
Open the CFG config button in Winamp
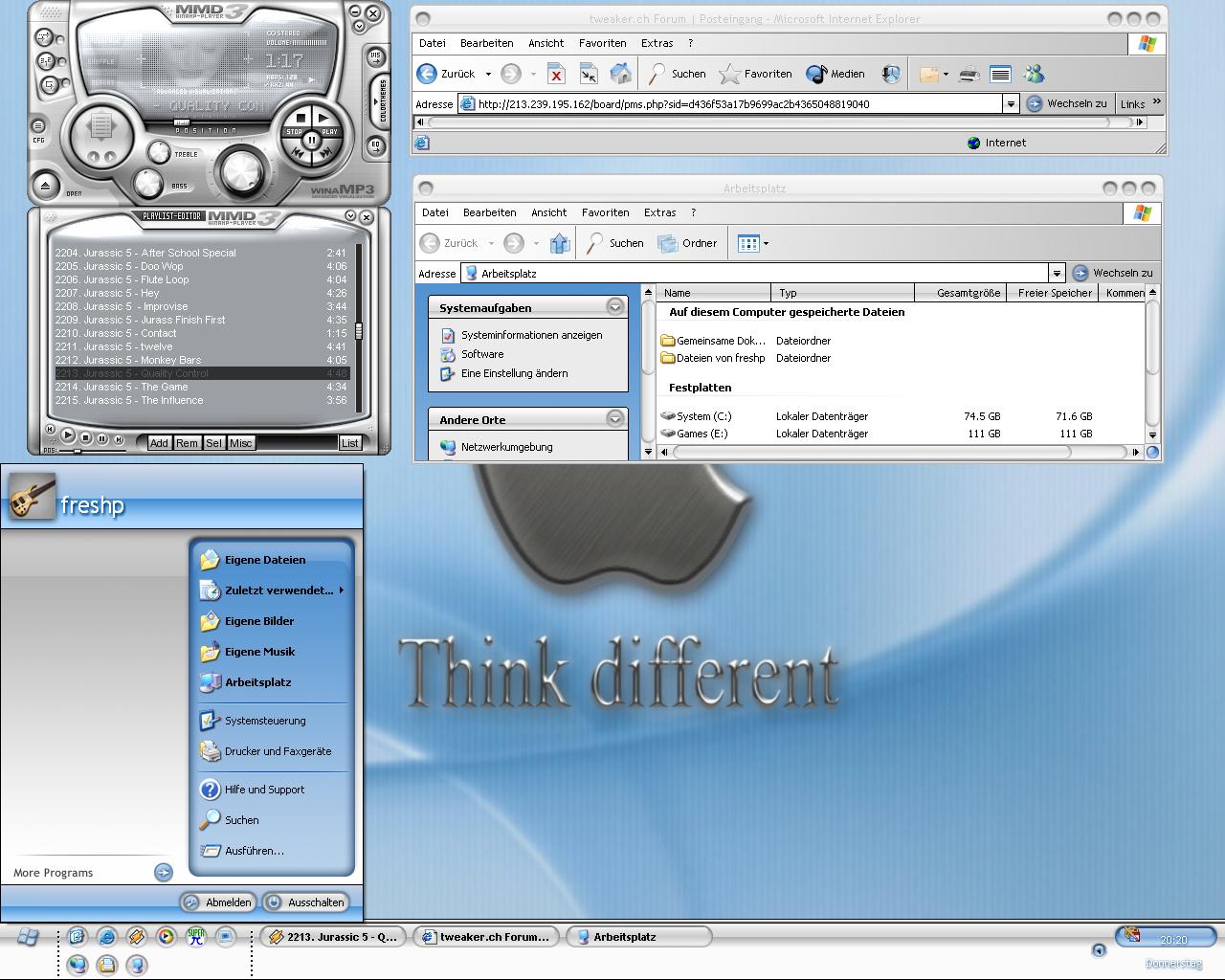[38, 127]
